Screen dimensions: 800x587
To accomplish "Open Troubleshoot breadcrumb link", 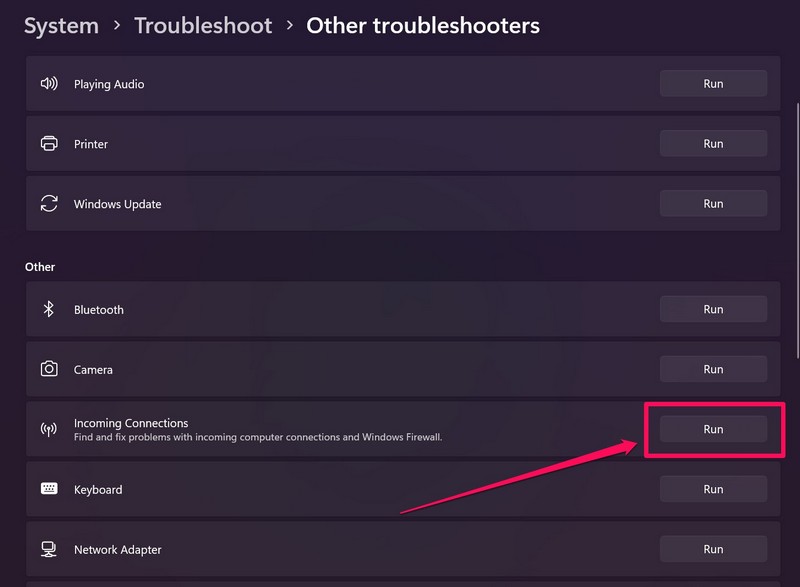I will point(203,26).
